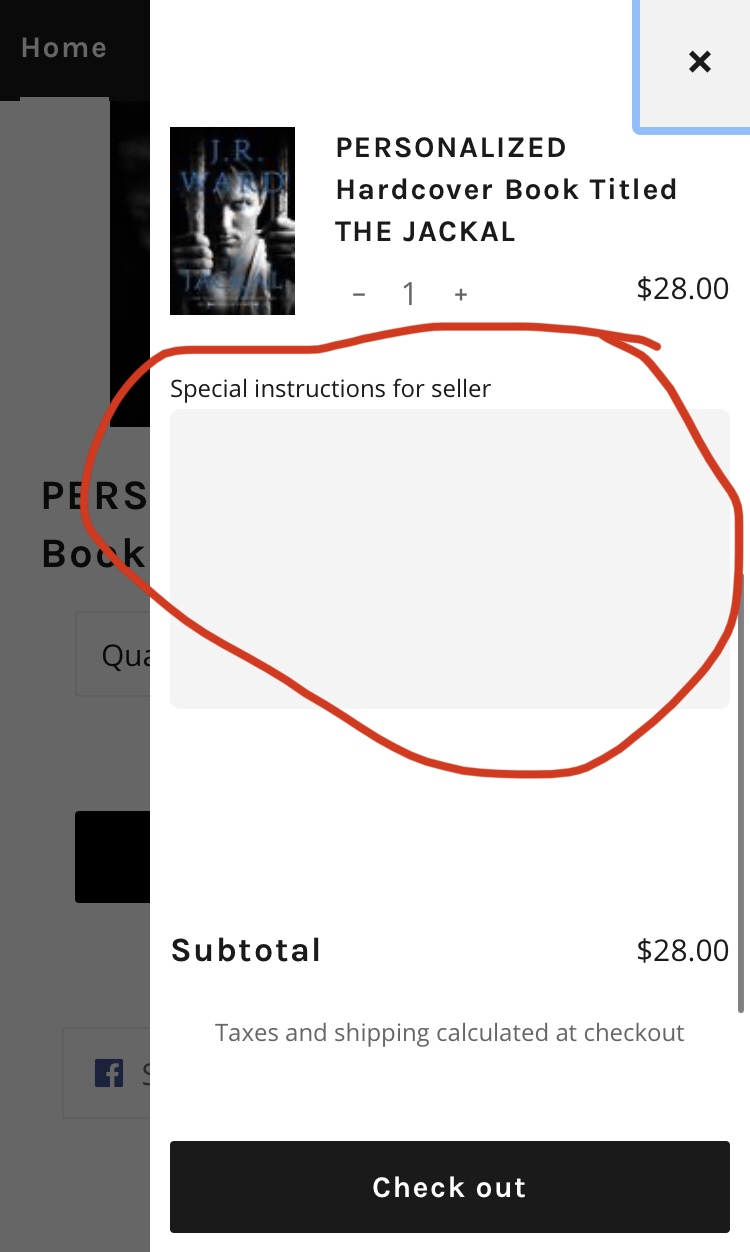Click the 'Special instructions for seller' label
This screenshot has height=1252, width=750.
click(x=330, y=388)
